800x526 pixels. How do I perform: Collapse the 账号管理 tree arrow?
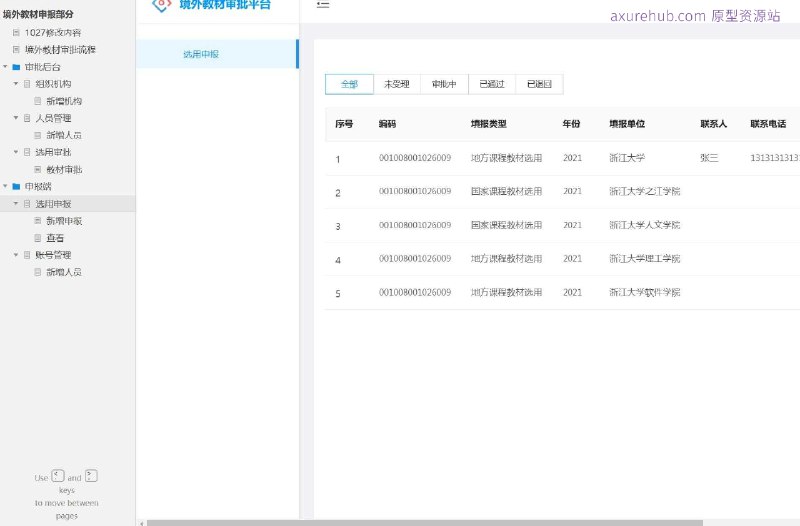tap(16, 255)
